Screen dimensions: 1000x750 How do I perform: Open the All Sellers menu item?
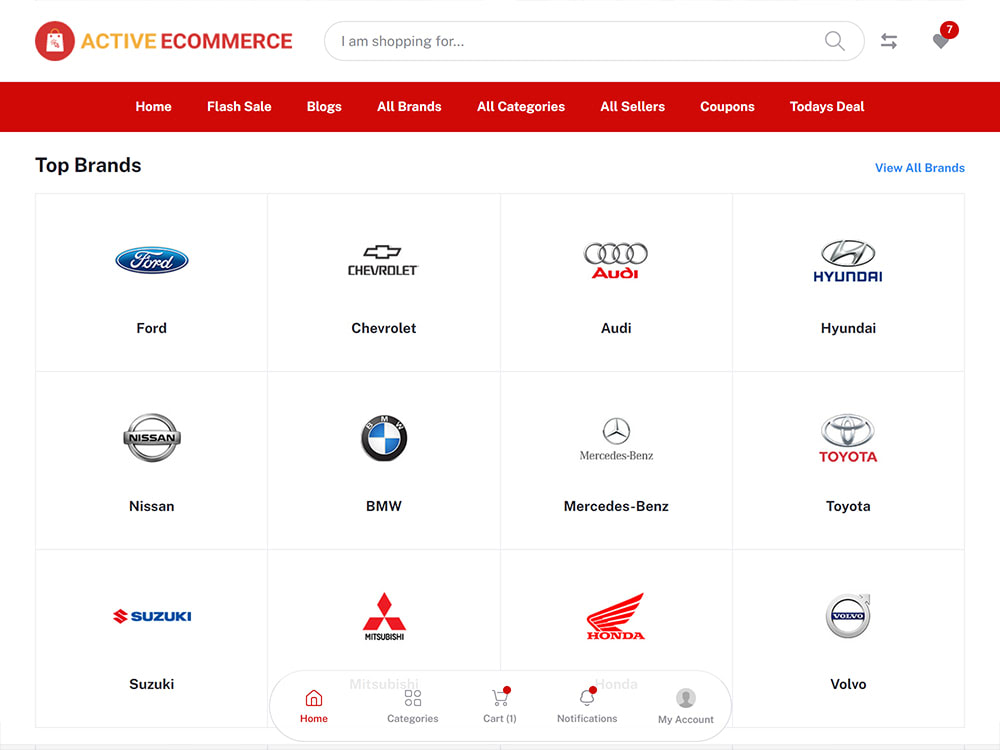pos(633,107)
